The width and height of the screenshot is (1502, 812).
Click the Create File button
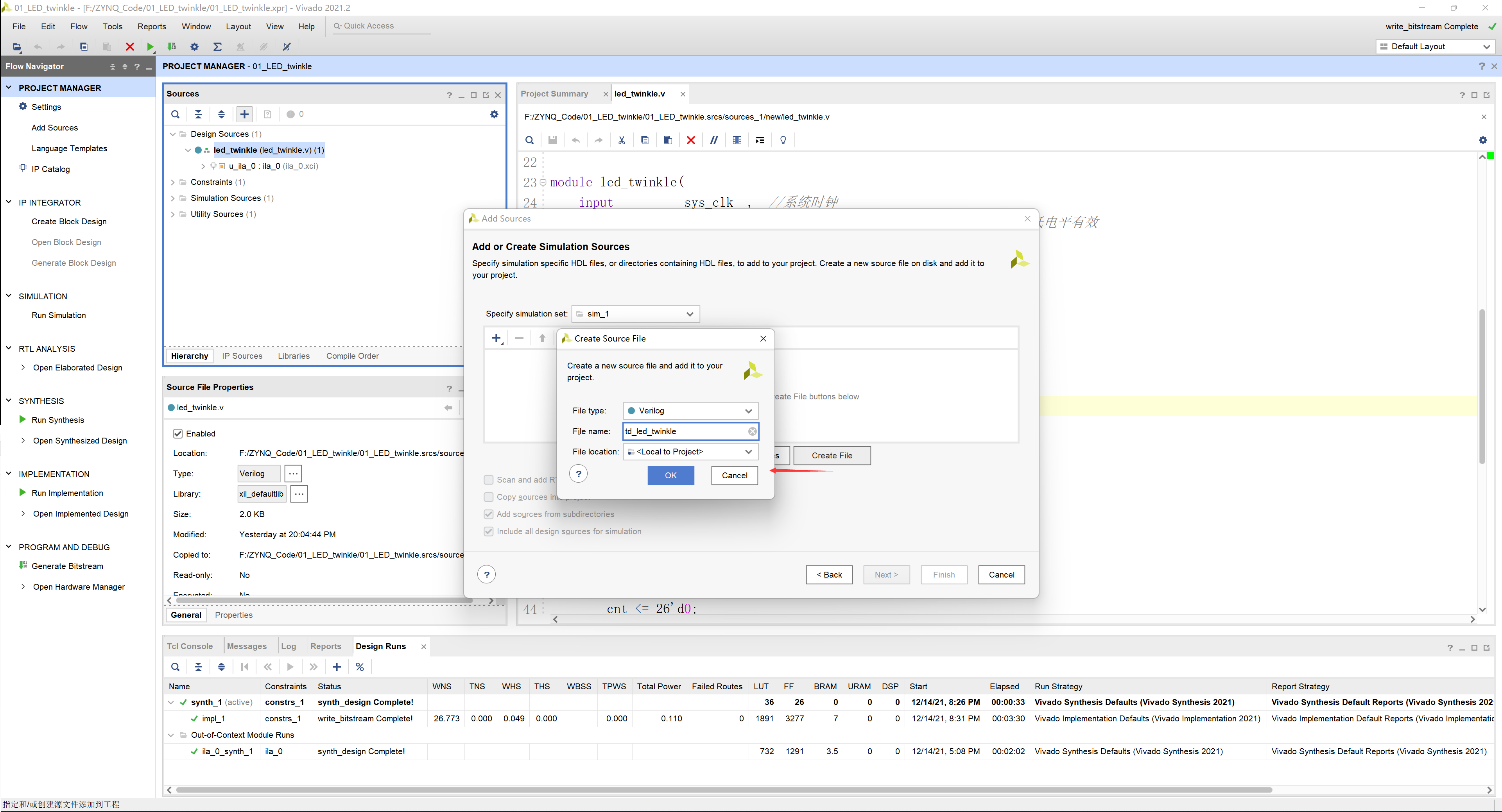[x=832, y=456]
